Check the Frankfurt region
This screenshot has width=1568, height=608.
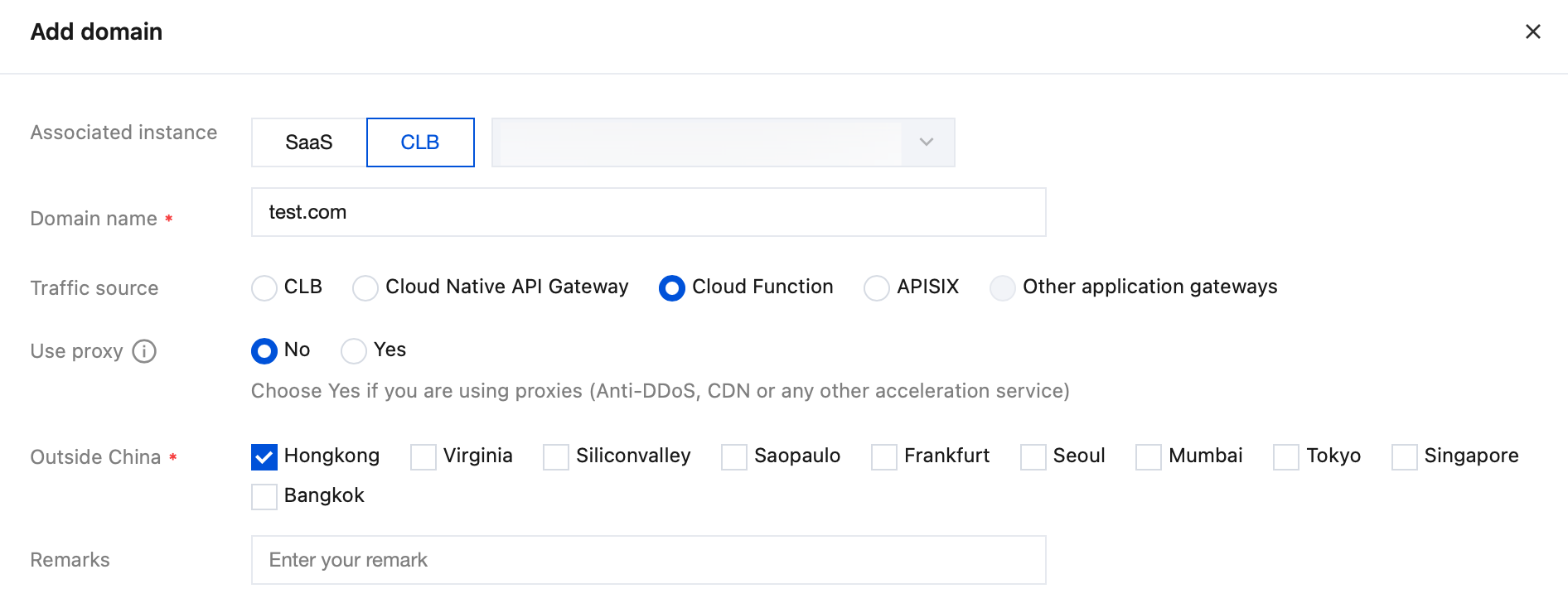[884, 457]
